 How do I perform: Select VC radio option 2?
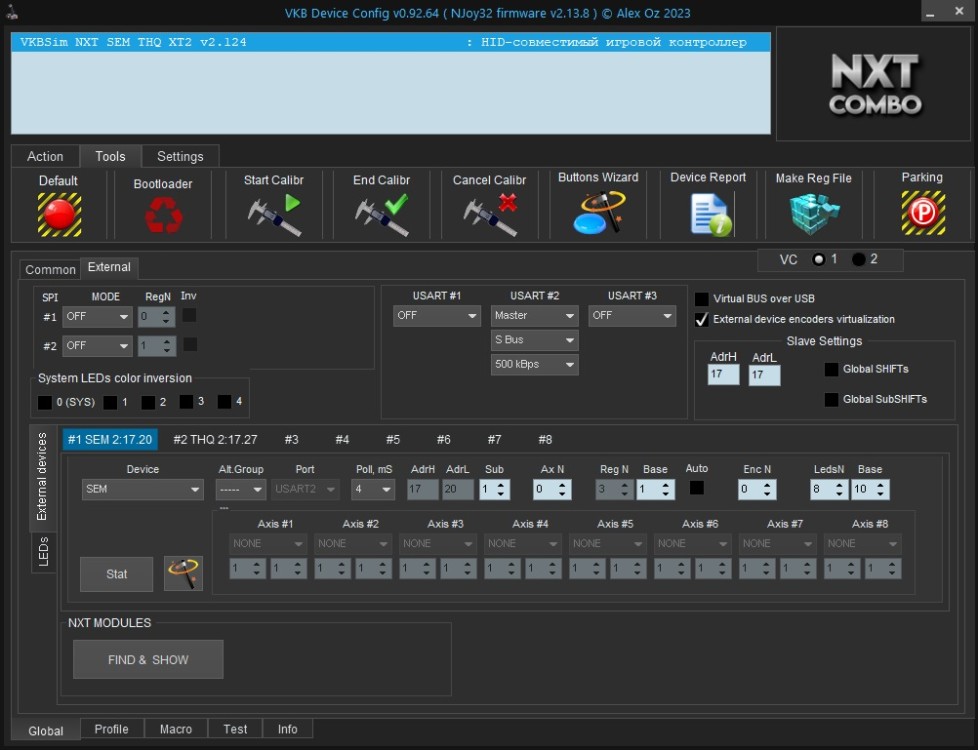tap(858, 259)
